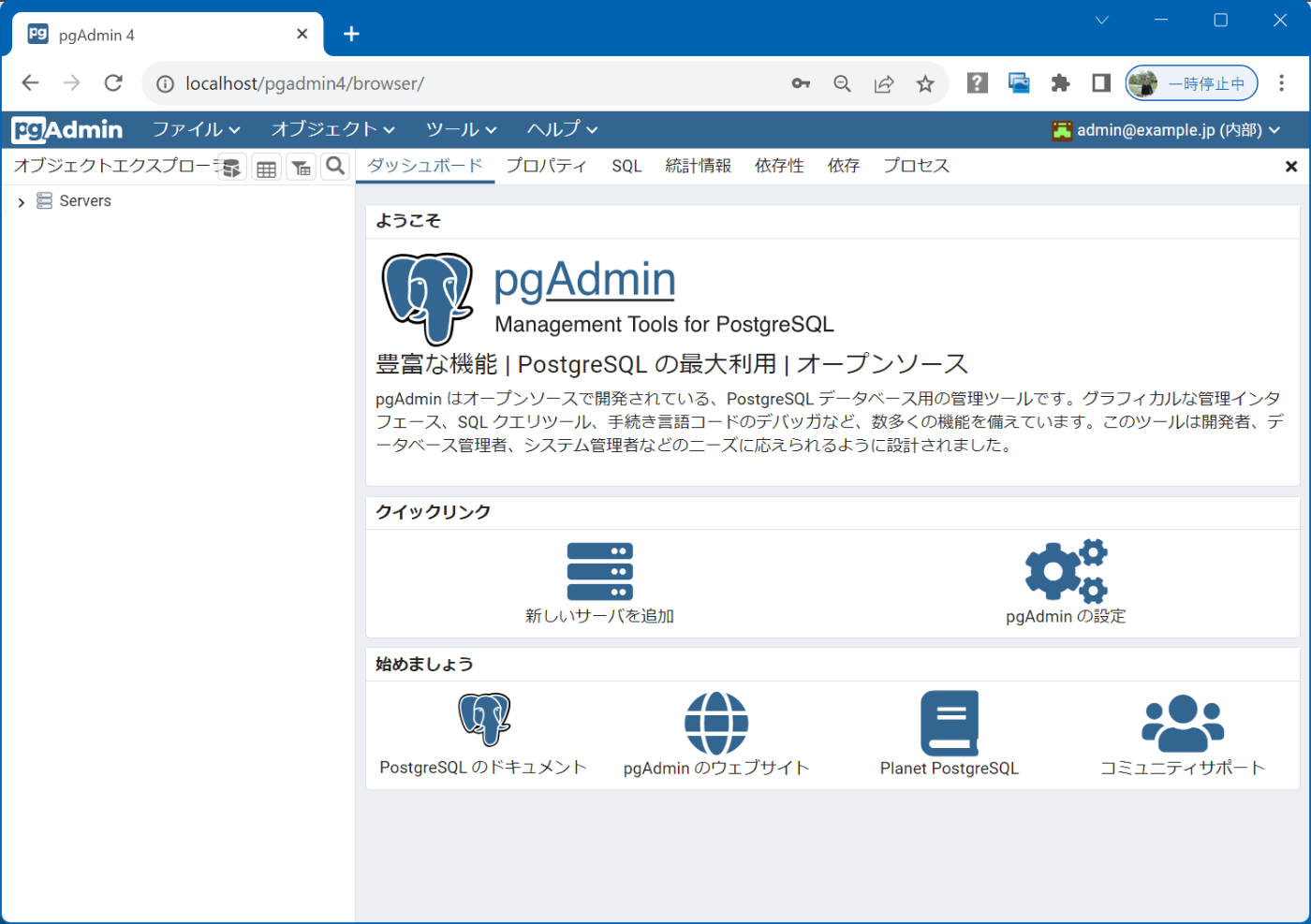Click the tab search chevron in the title bar
This screenshot has height=924, width=1311.
pyautogui.click(x=1102, y=20)
